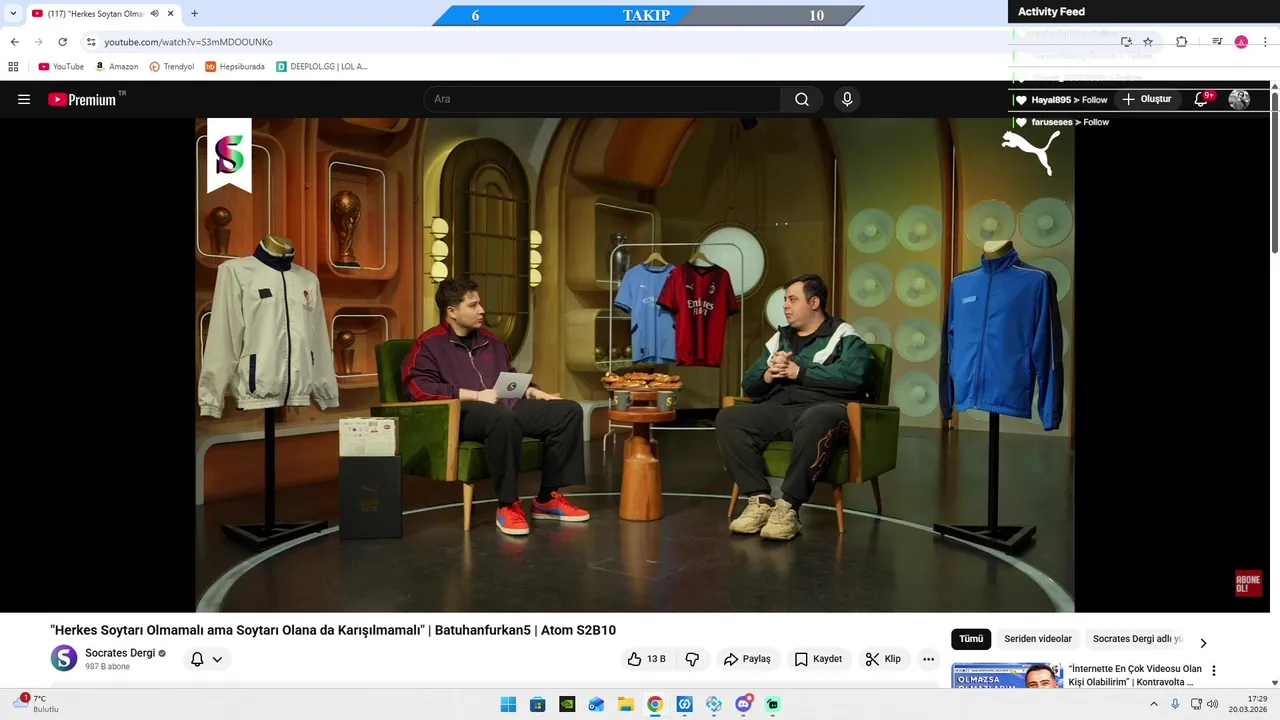Open Windows Start menu
Viewport: 1280px width, 720px height.
coord(508,704)
